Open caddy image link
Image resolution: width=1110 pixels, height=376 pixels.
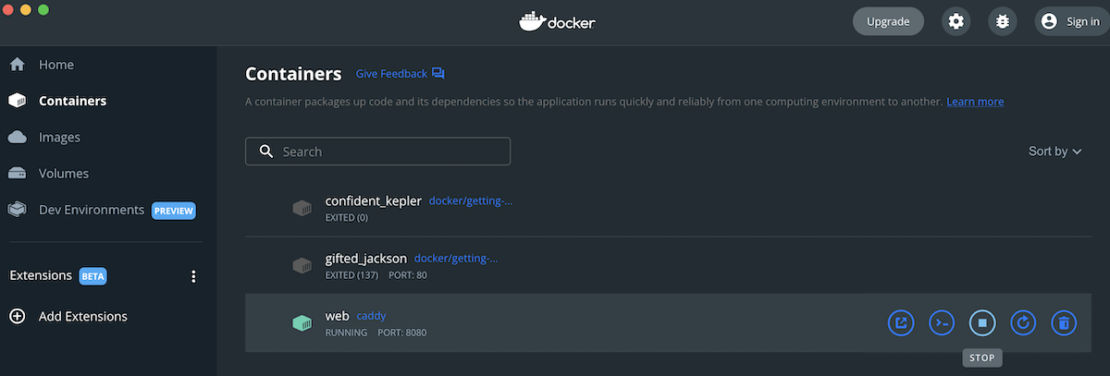pyautogui.click(x=371, y=316)
